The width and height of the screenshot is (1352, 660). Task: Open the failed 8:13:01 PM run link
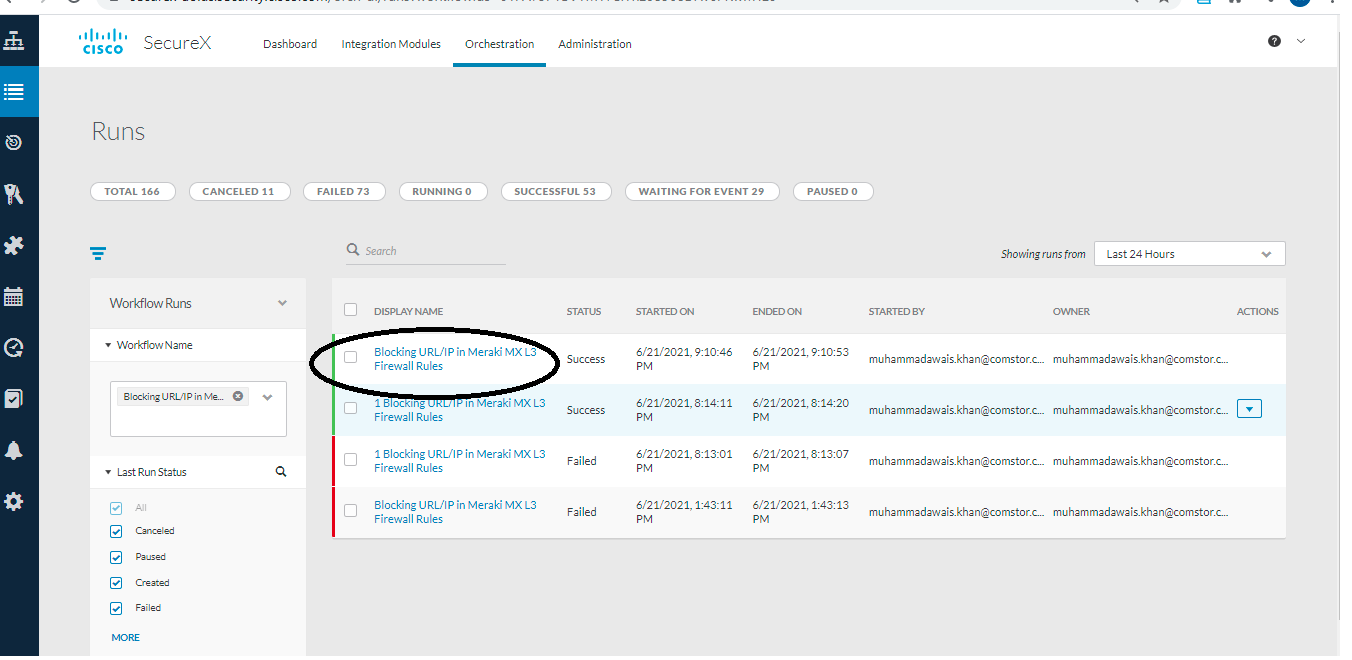(460, 461)
